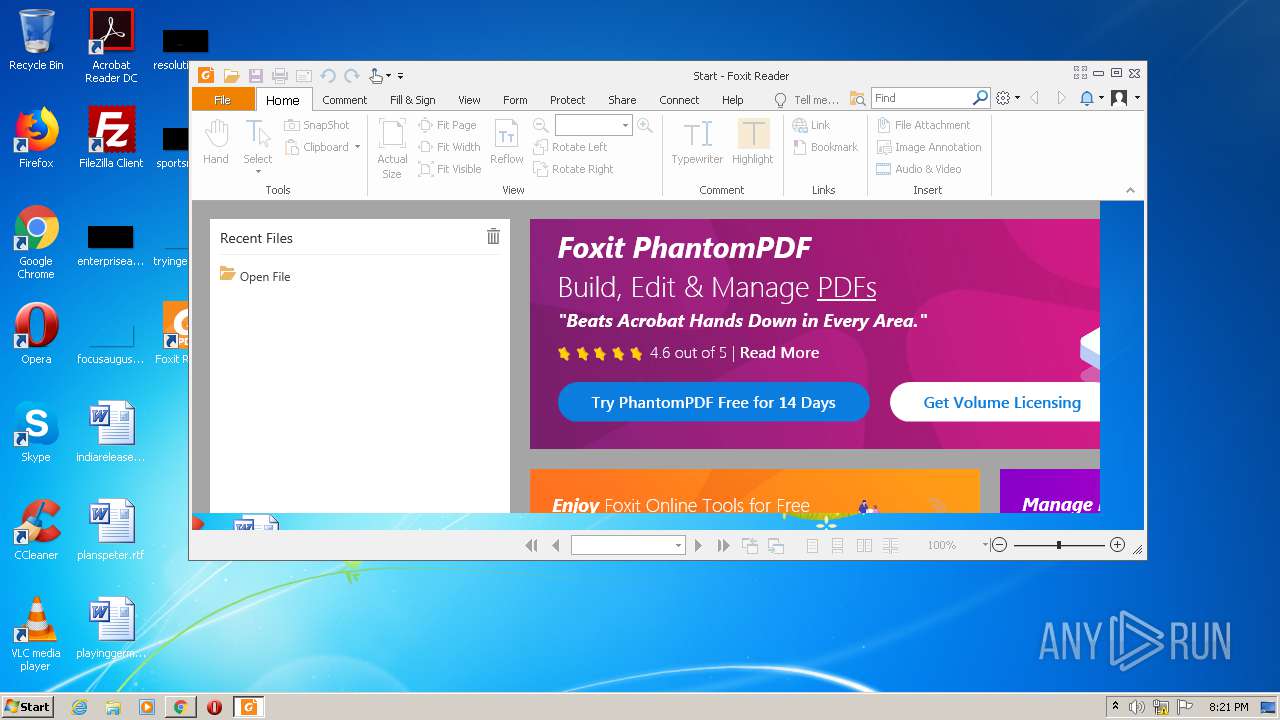Screen dimensions: 1280x720
Task: Switch to the Connect ribbon tab
Action: point(679,100)
